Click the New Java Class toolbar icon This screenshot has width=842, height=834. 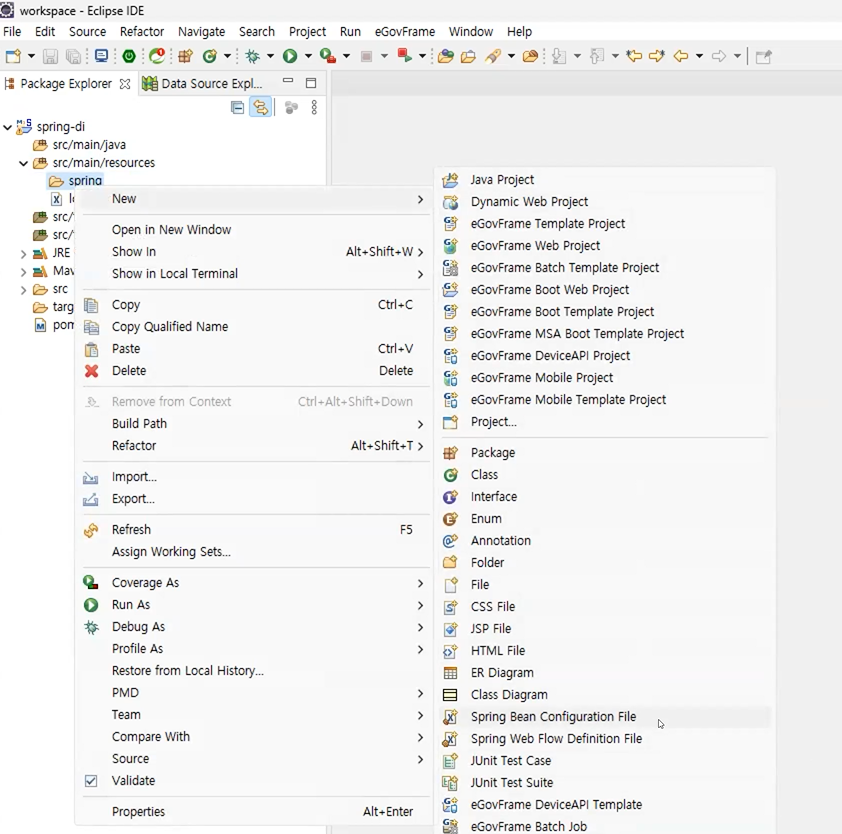coord(209,56)
